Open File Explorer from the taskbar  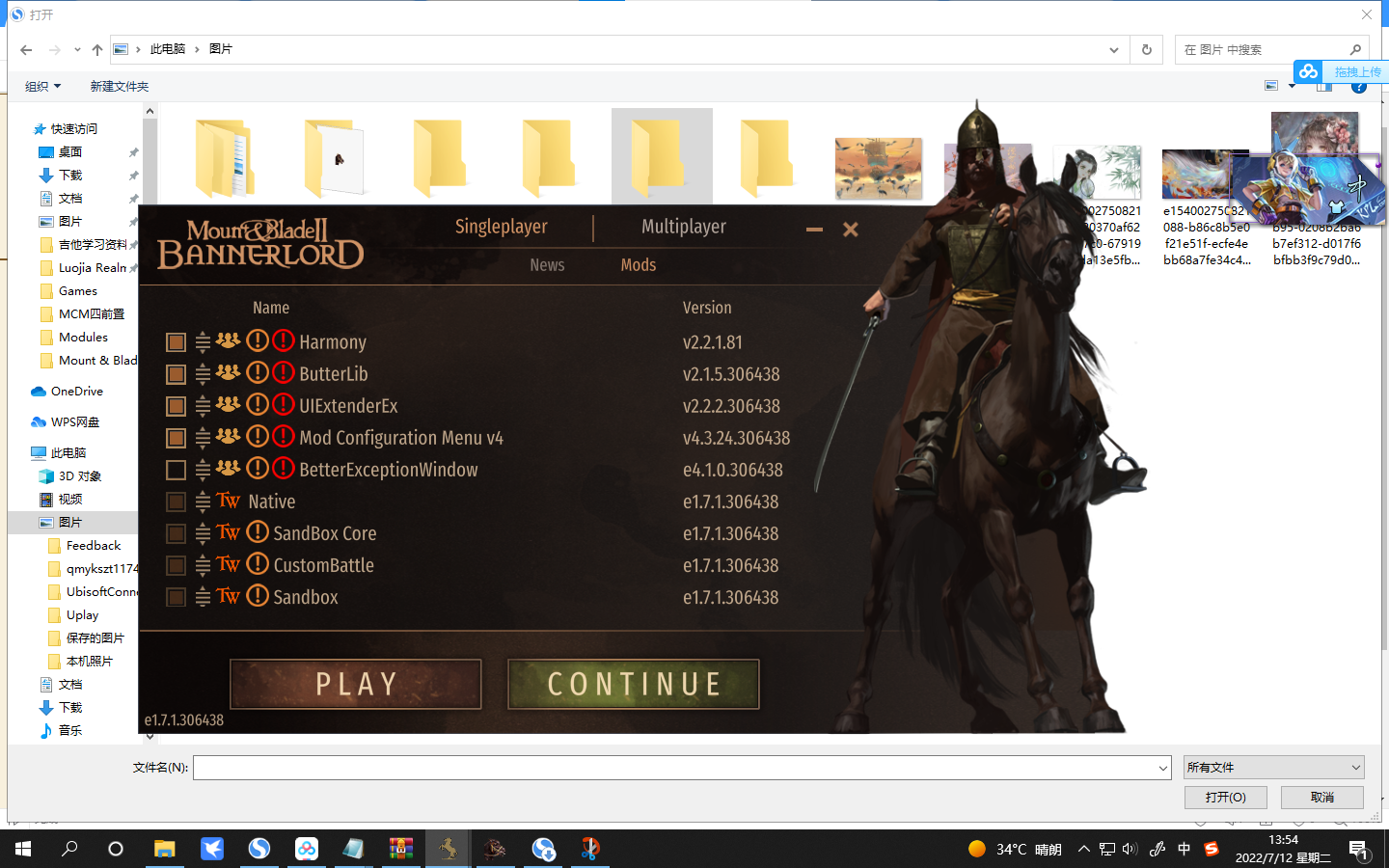click(165, 849)
